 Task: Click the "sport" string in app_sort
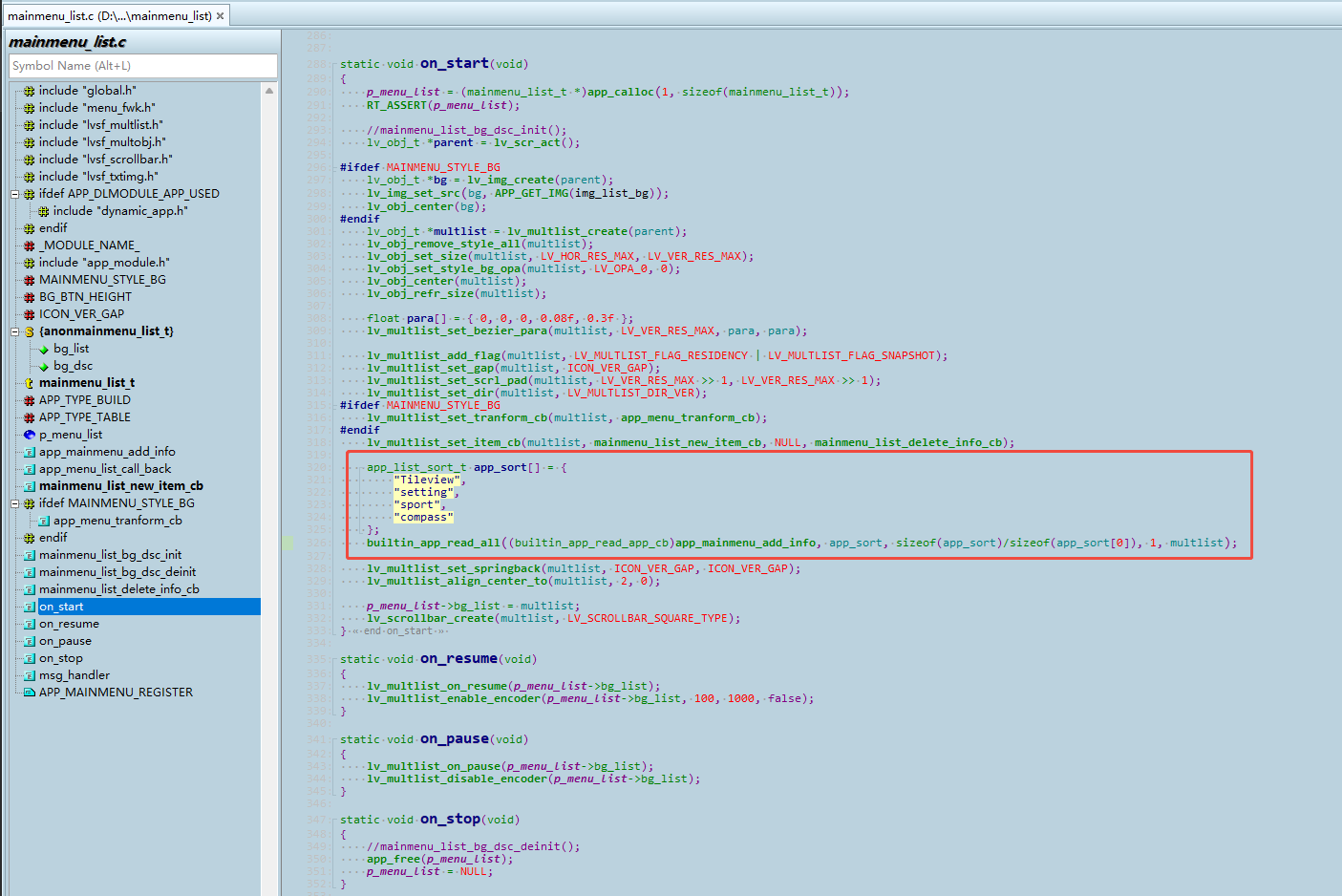(416, 504)
